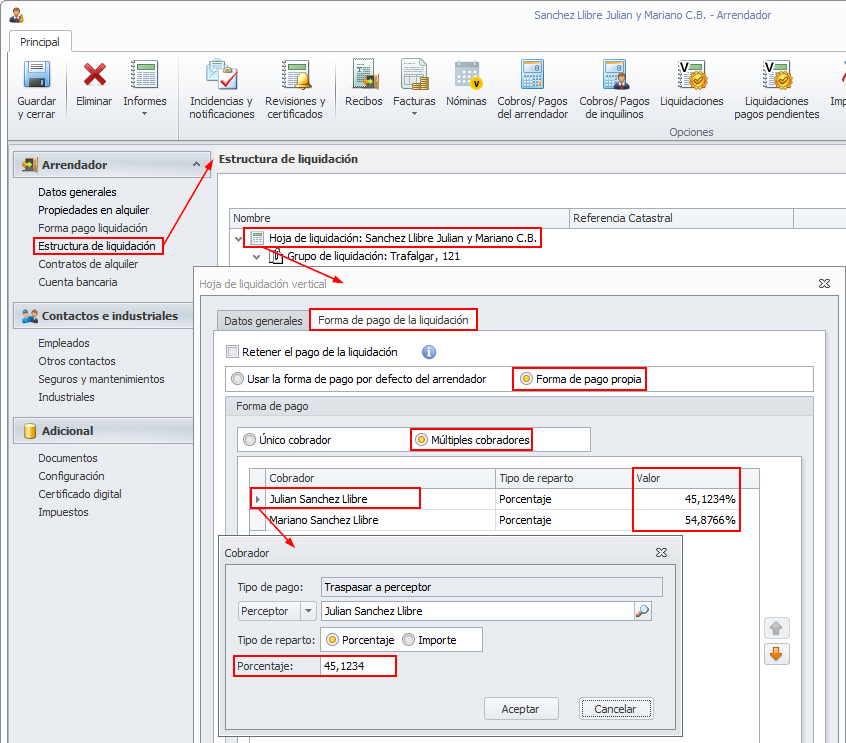
Task: Select the Forma de pago propia radio
Action: [x=526, y=379]
